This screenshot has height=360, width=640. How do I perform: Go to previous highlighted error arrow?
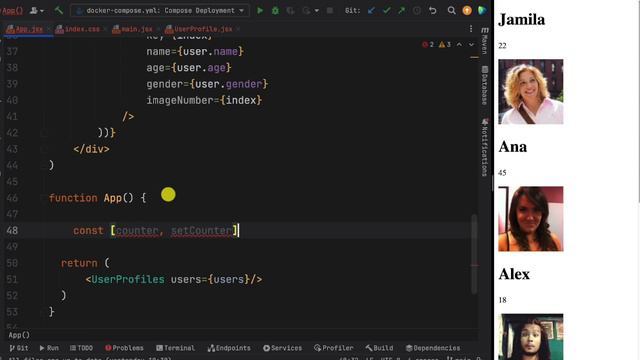point(459,44)
